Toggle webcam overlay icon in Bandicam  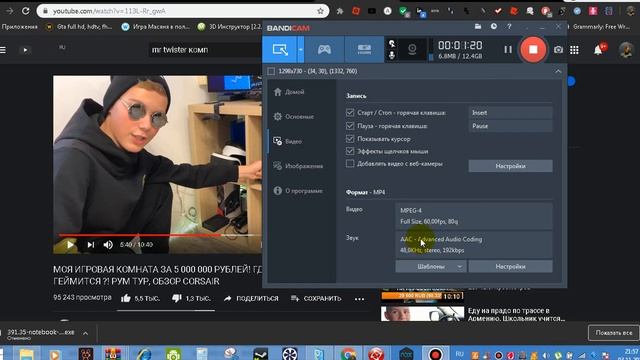412,50
